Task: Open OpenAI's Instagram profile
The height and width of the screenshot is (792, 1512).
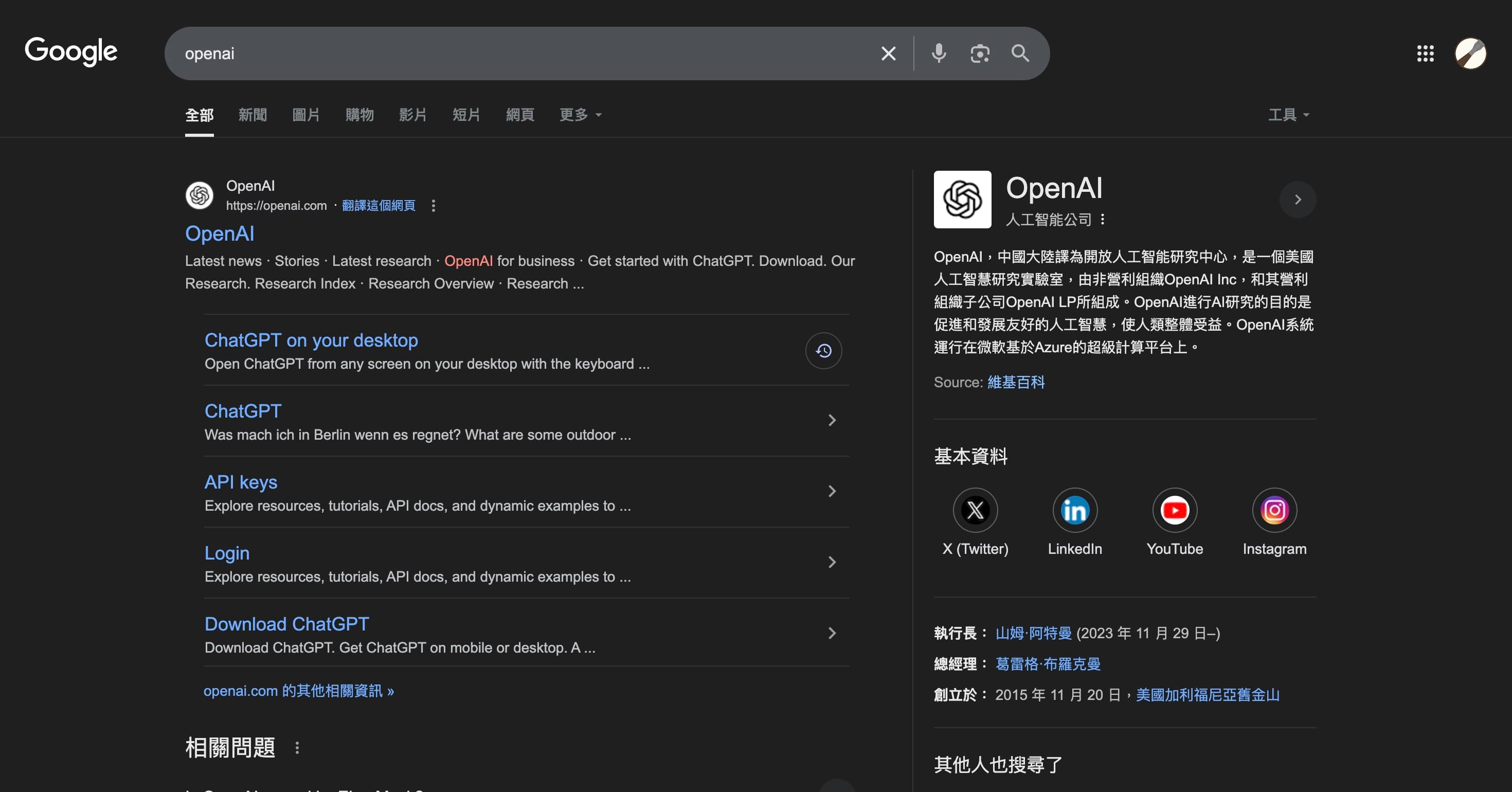Action: [1274, 510]
